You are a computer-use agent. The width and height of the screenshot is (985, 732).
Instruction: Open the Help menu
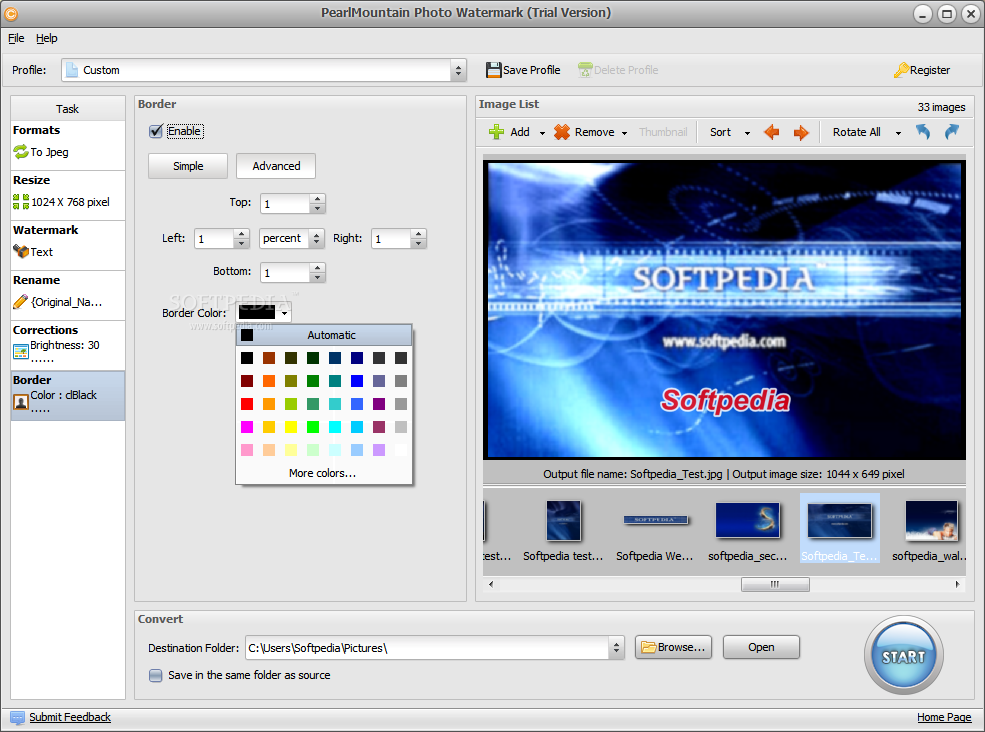(x=46, y=38)
